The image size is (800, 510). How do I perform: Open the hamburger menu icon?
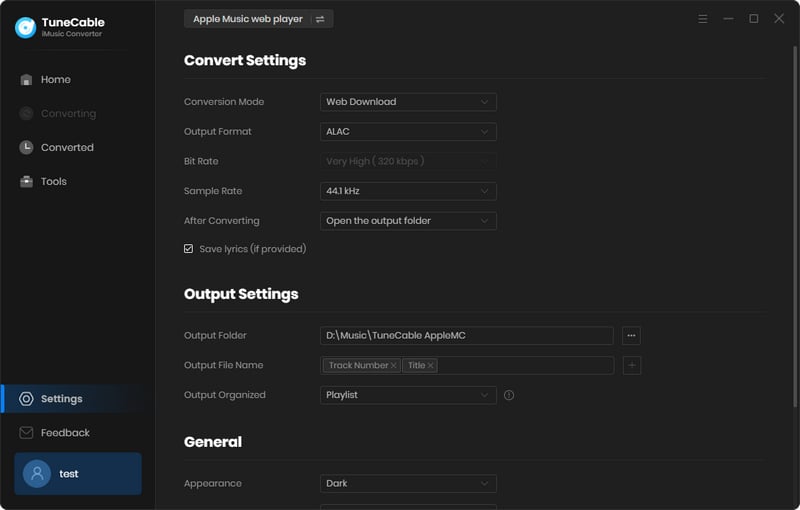(x=703, y=19)
